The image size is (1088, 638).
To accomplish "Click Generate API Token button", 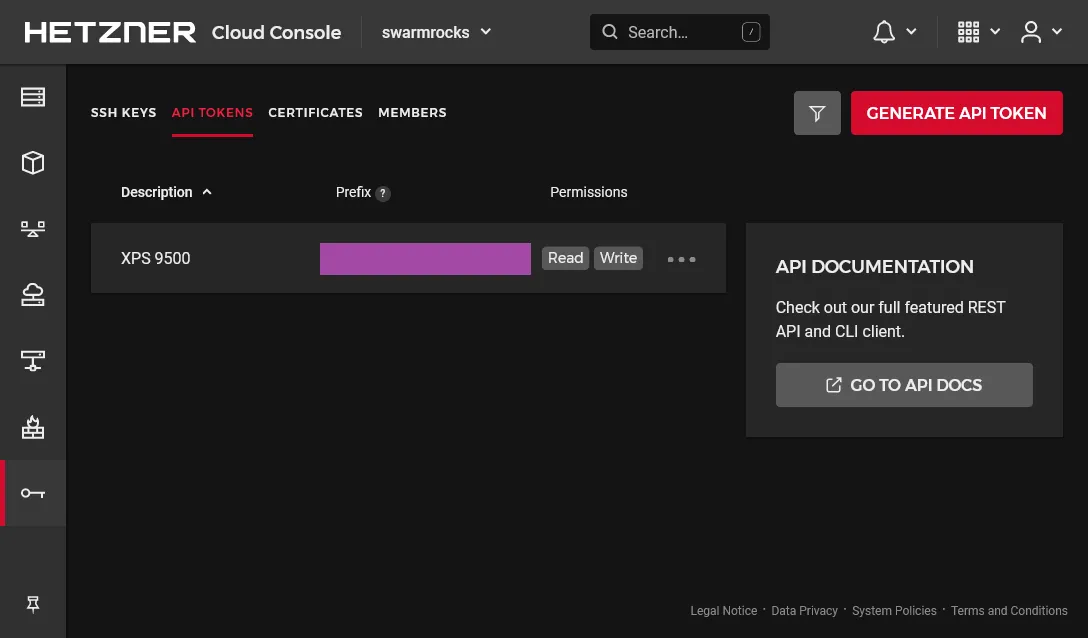I will [x=956, y=113].
